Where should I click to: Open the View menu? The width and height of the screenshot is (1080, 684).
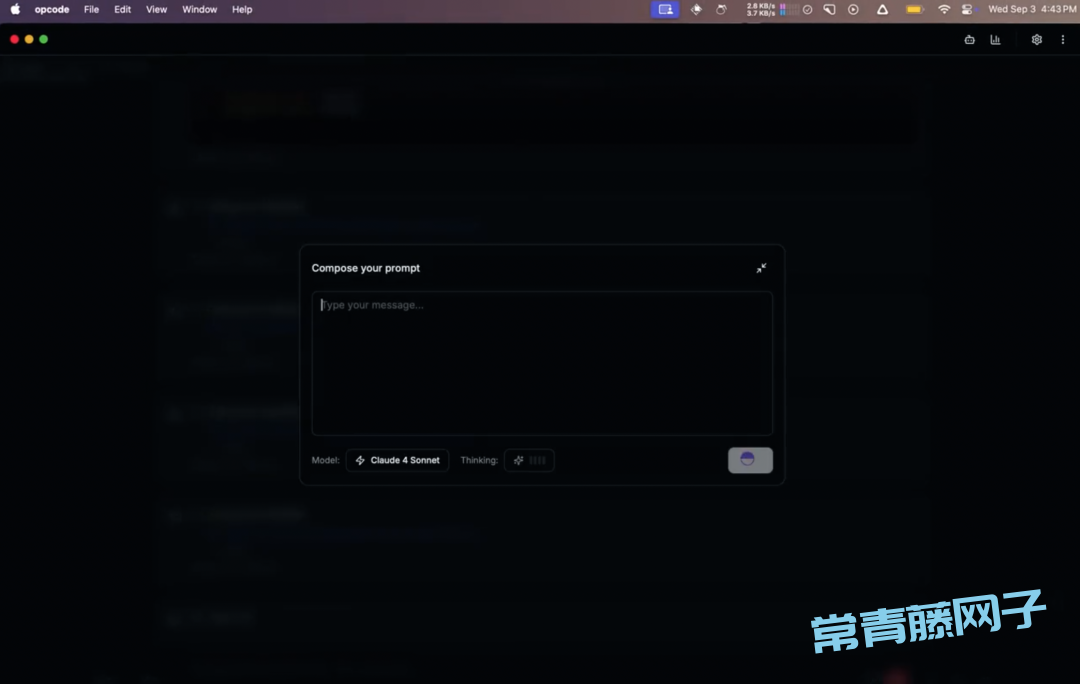coord(156,9)
